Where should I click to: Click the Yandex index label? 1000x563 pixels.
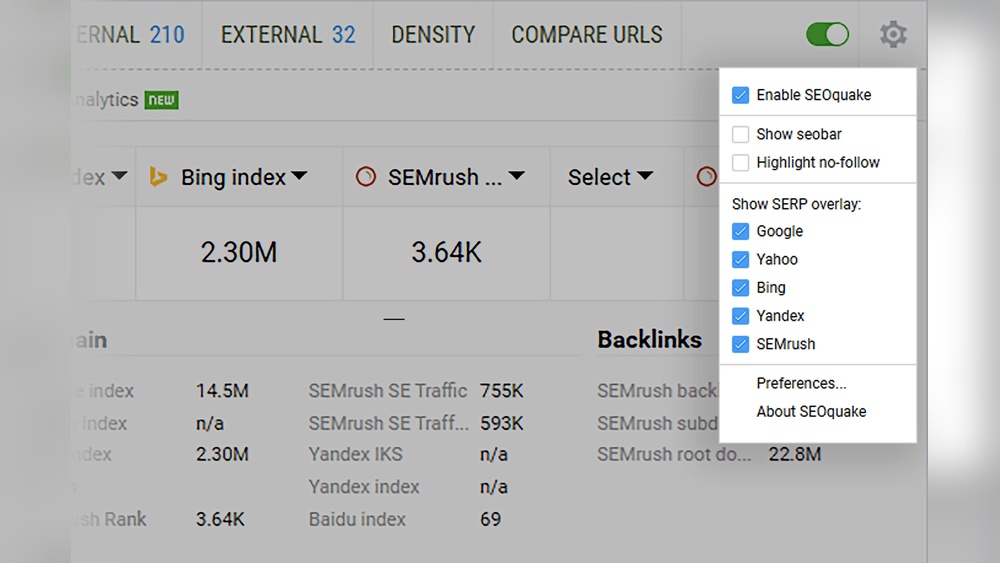364,487
